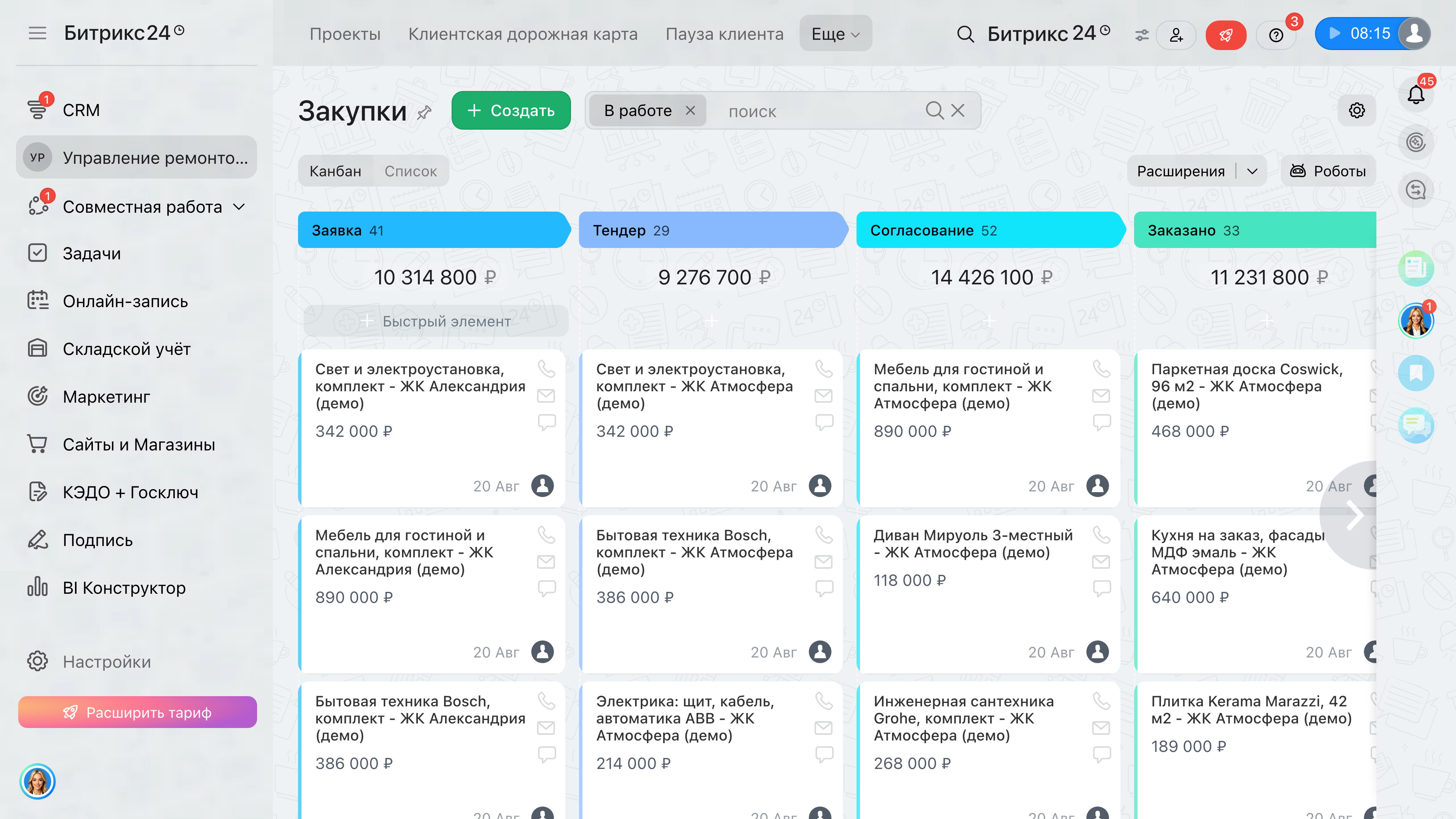
Task: Open Клиентская дорожная карта tab
Action: 523,34
